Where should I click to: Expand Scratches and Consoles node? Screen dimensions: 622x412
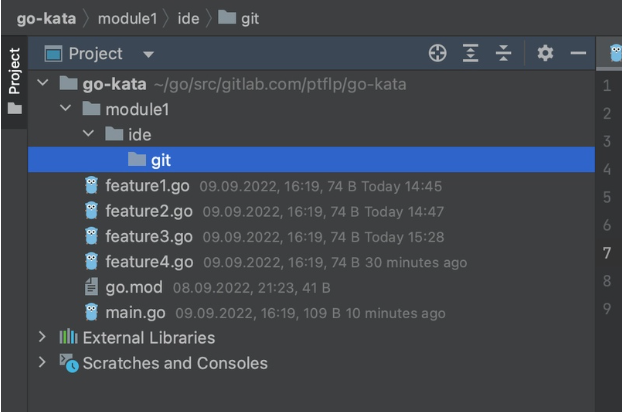tap(43, 363)
